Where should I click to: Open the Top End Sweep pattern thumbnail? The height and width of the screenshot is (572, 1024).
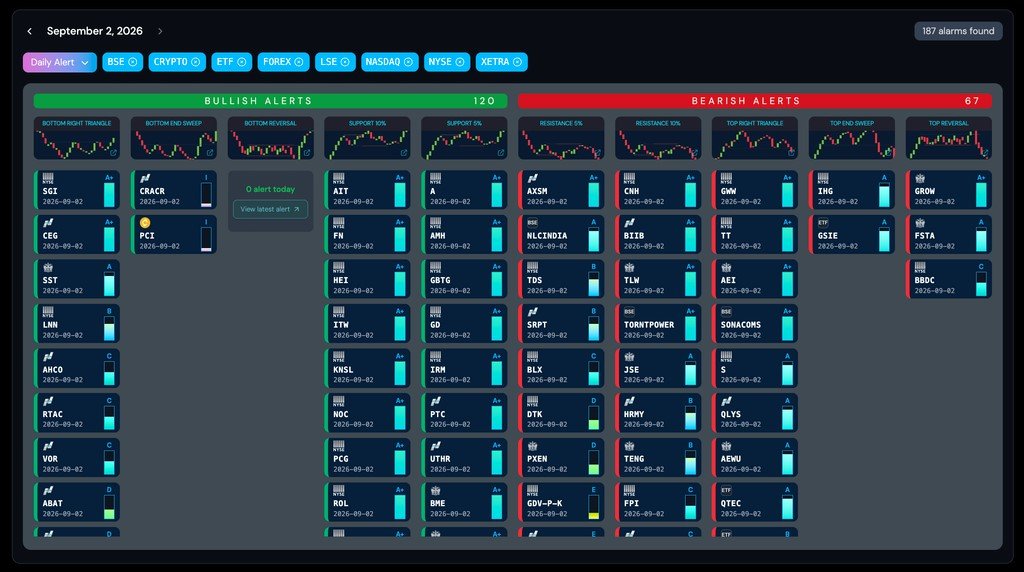(852, 138)
